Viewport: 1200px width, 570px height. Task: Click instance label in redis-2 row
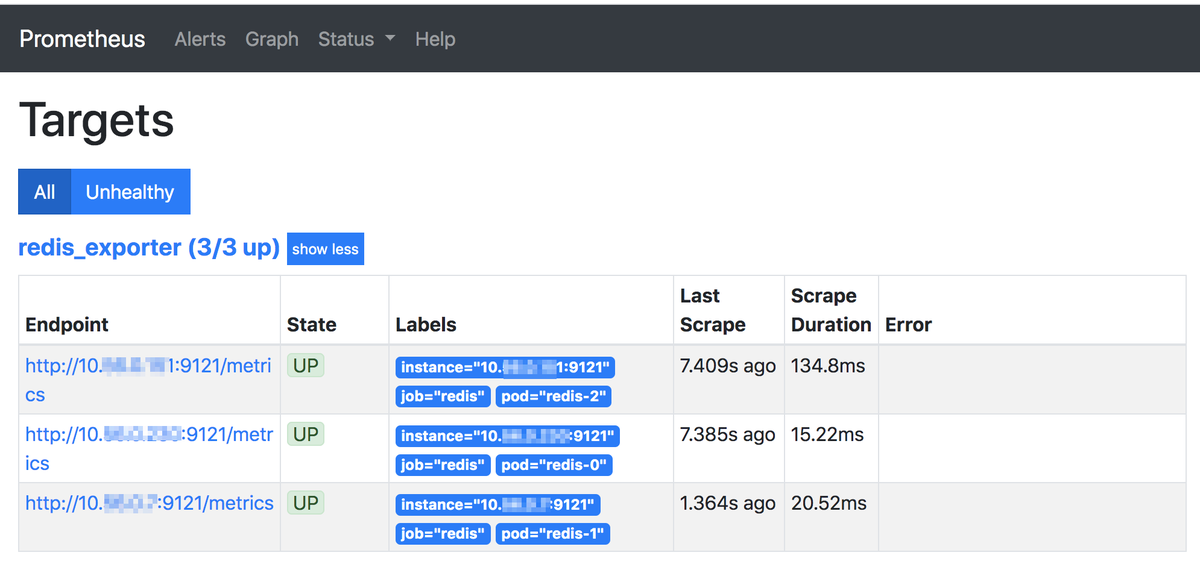(x=505, y=367)
